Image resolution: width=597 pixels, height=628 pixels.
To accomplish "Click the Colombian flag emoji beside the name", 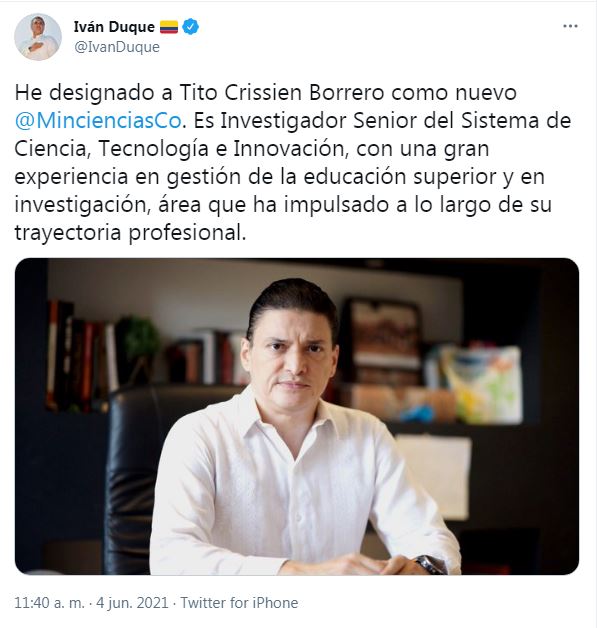I will point(169,27).
